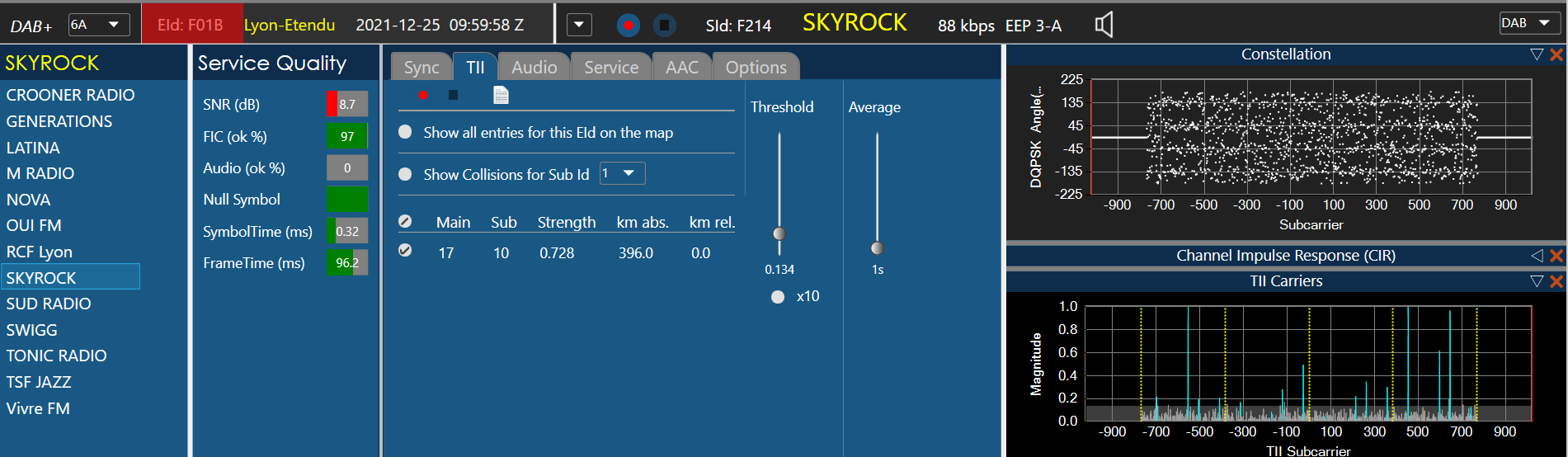Viewport: 1568px width, 457px height.
Task: Select GENERATIONS station
Action: [59, 121]
